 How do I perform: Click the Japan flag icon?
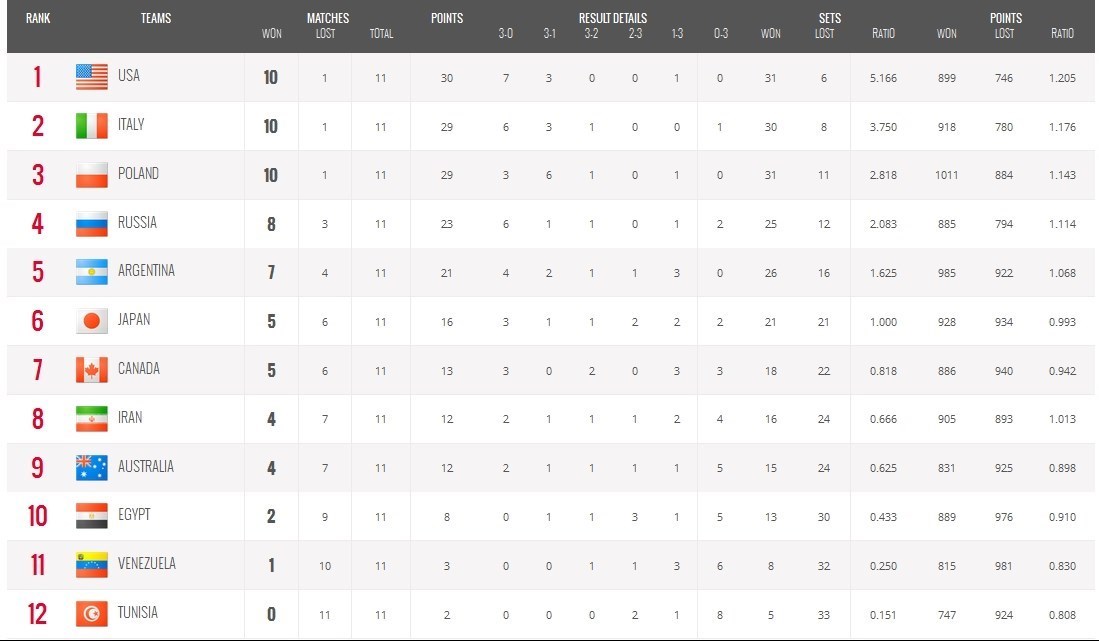tap(91, 321)
